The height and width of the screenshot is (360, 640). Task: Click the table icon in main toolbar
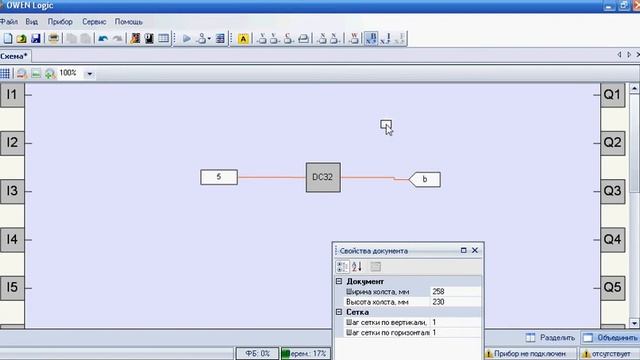coord(163,38)
